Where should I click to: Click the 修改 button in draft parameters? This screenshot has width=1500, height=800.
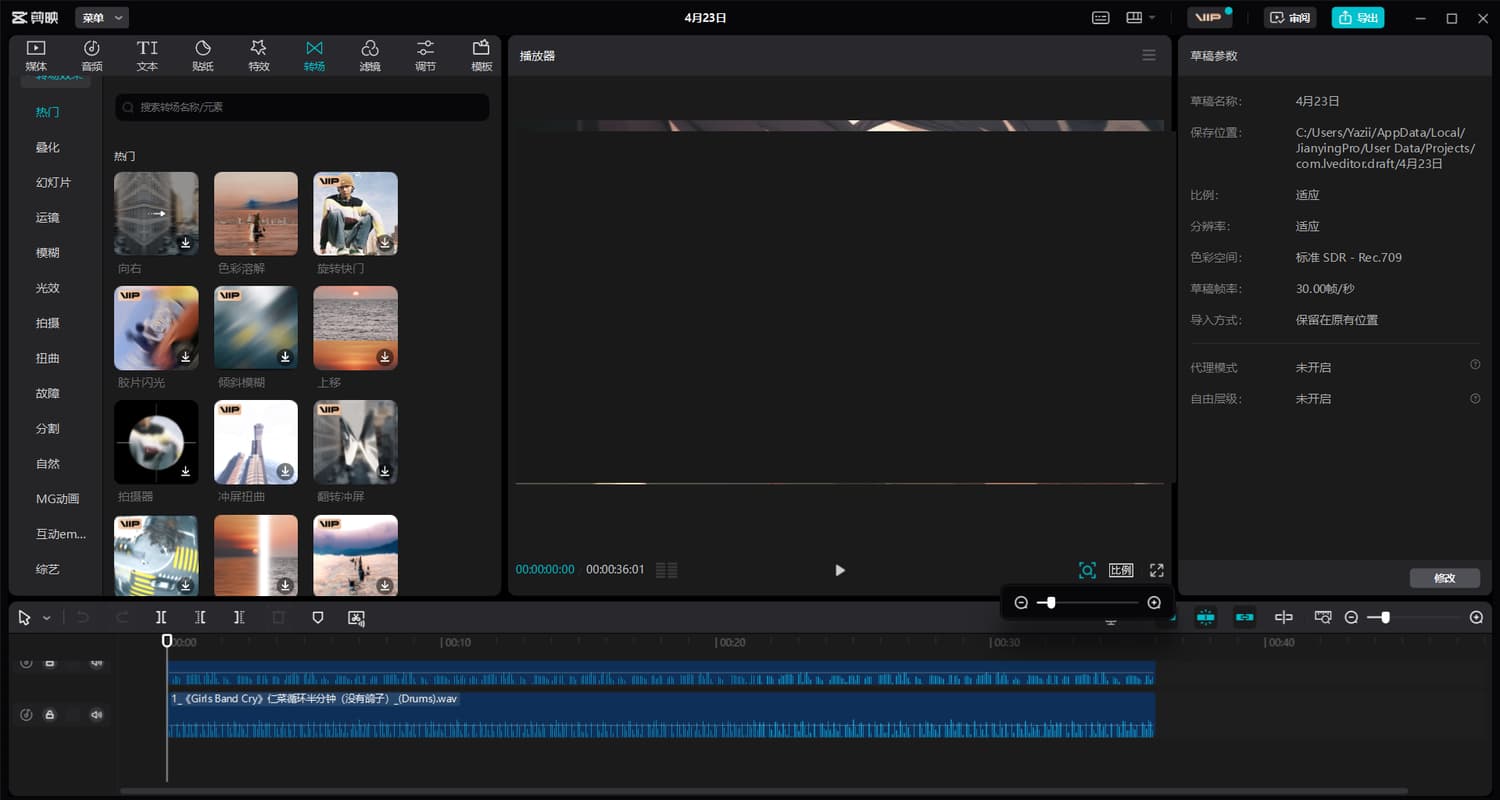[1444, 578]
